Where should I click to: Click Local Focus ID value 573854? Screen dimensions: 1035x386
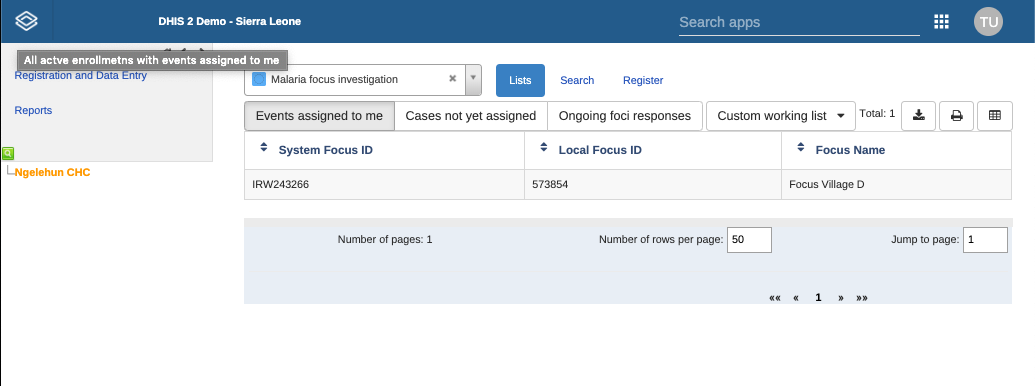coord(550,185)
